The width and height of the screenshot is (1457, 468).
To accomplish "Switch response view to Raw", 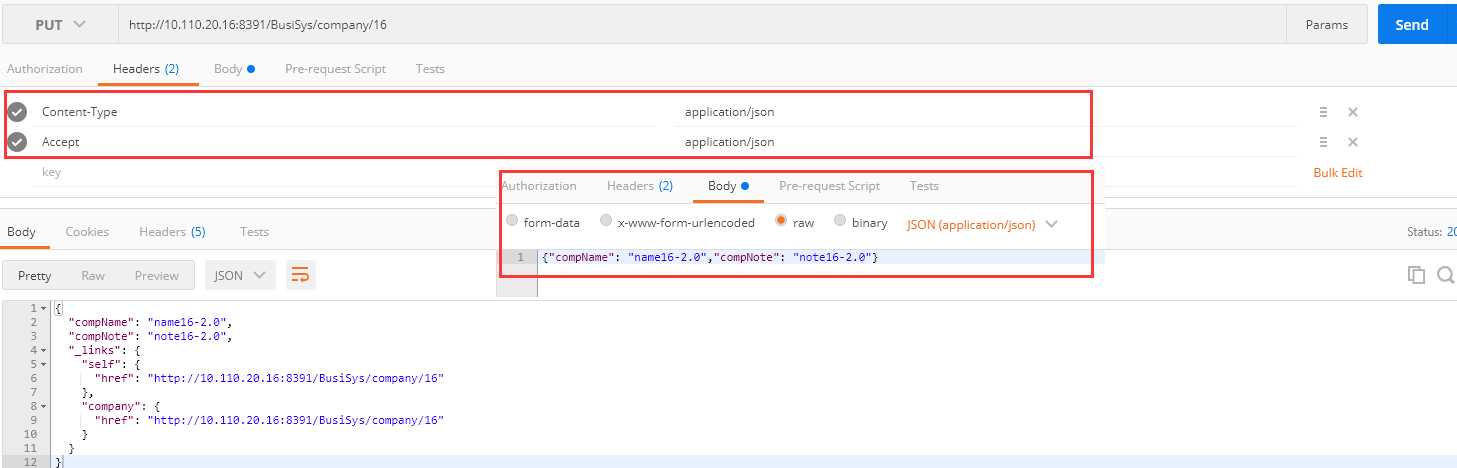I will (93, 275).
